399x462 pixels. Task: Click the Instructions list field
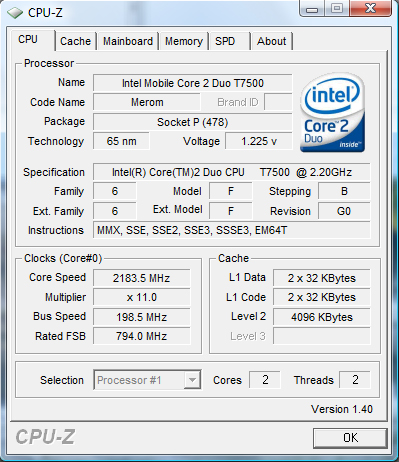[232, 230]
